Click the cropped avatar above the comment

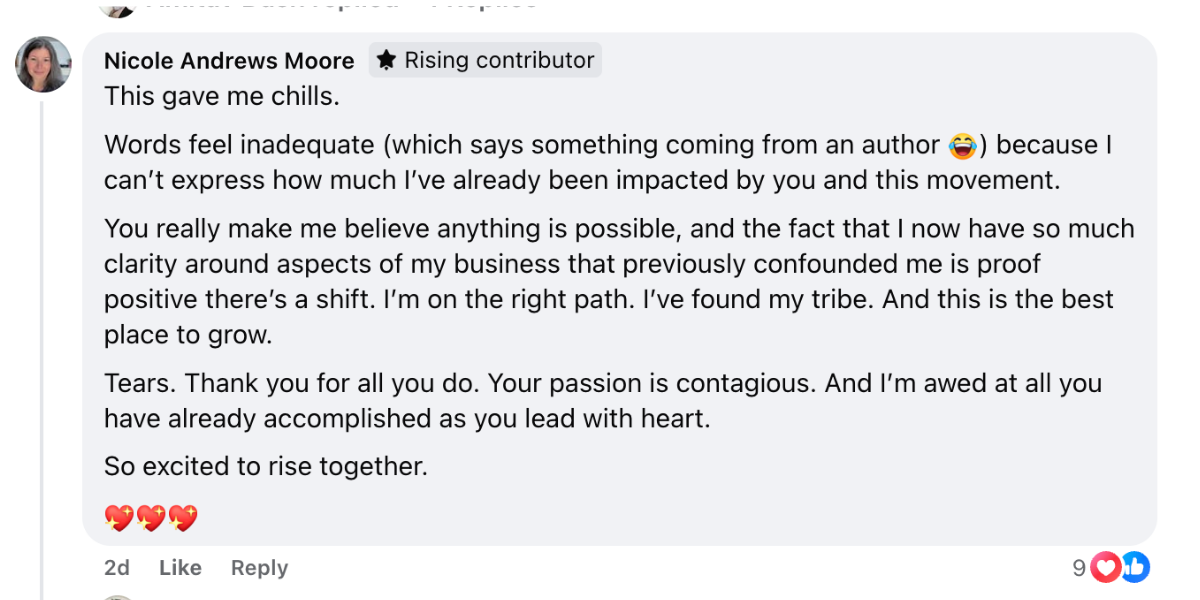(117, 6)
